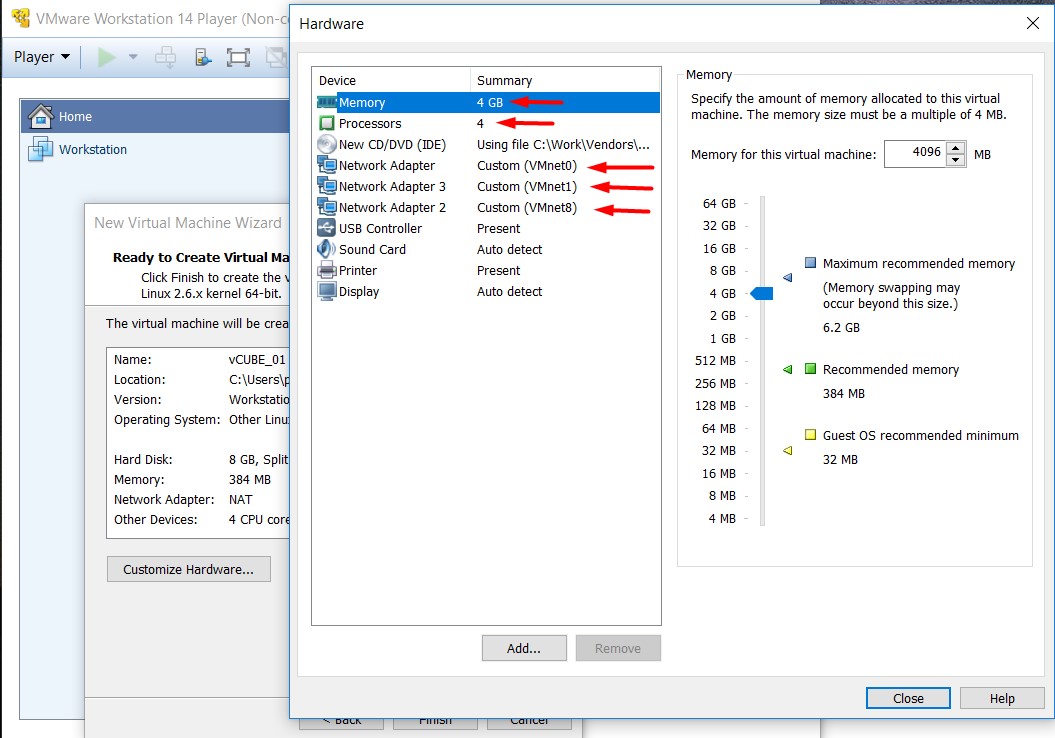Click the 'Using file C:\Work\Vendors\...' summary
Viewport: 1055px width, 738px height.
click(x=563, y=144)
